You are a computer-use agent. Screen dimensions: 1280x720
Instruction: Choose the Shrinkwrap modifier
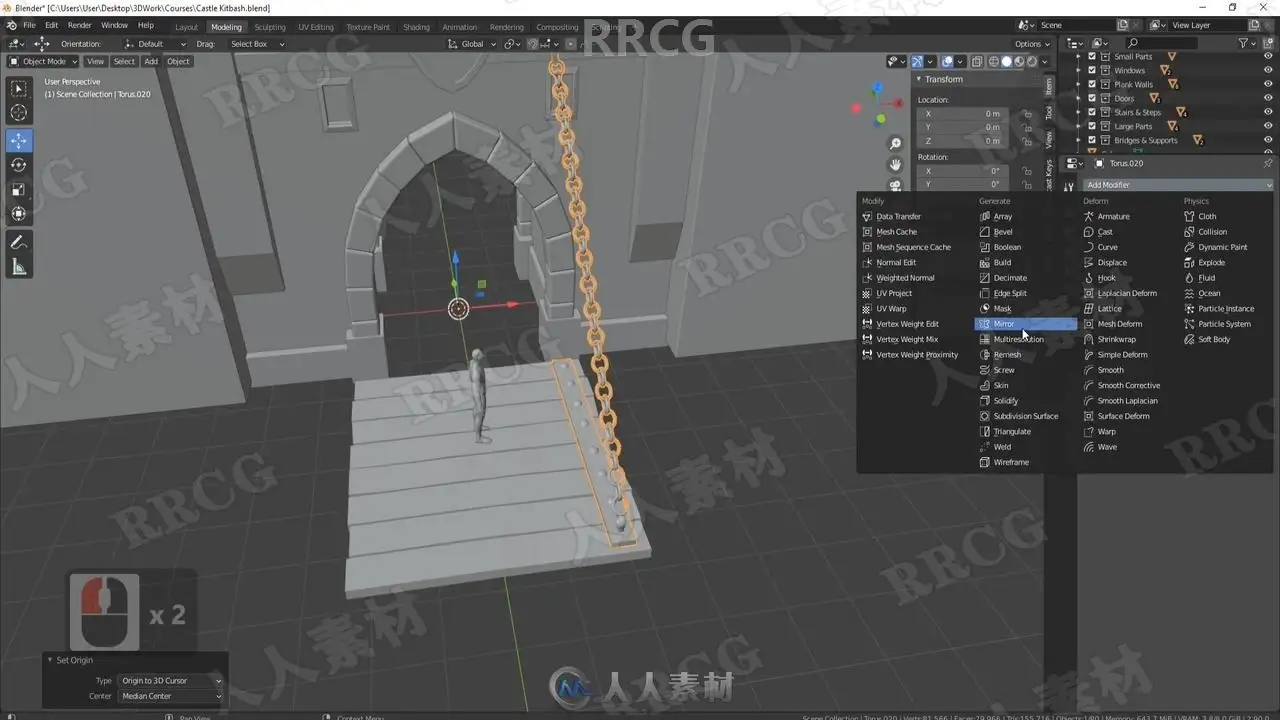pyautogui.click(x=1130, y=339)
